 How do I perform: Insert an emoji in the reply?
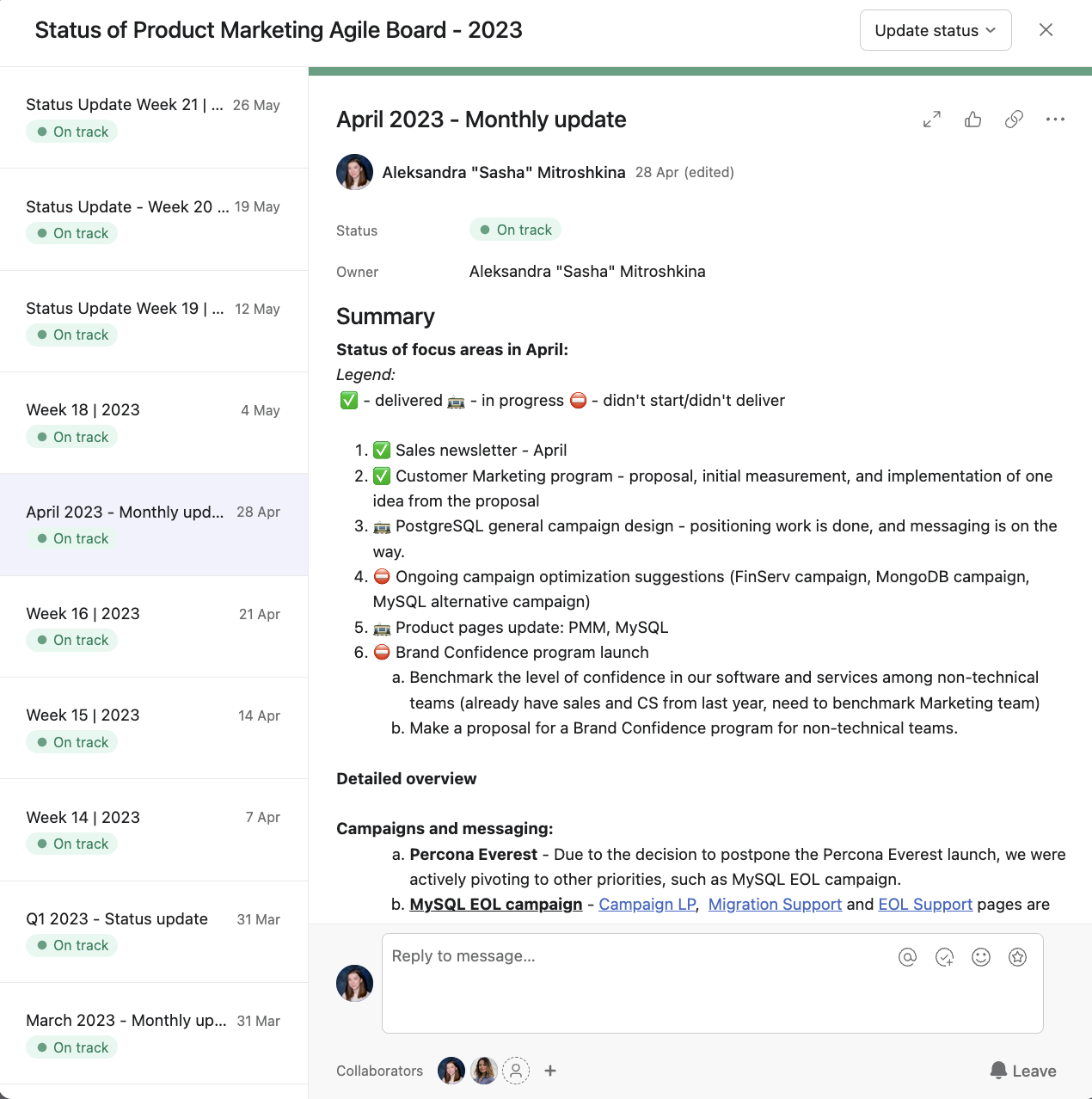coord(981,957)
